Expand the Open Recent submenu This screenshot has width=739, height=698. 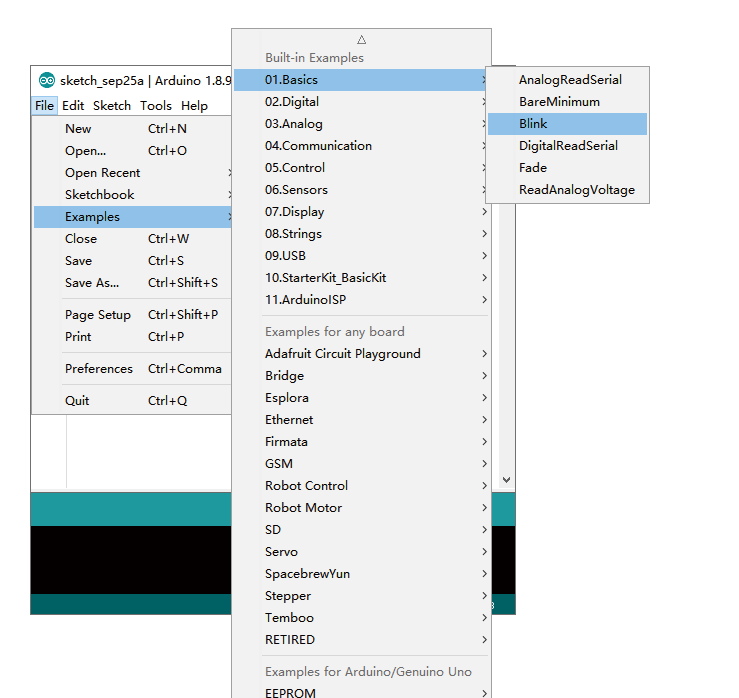132,173
